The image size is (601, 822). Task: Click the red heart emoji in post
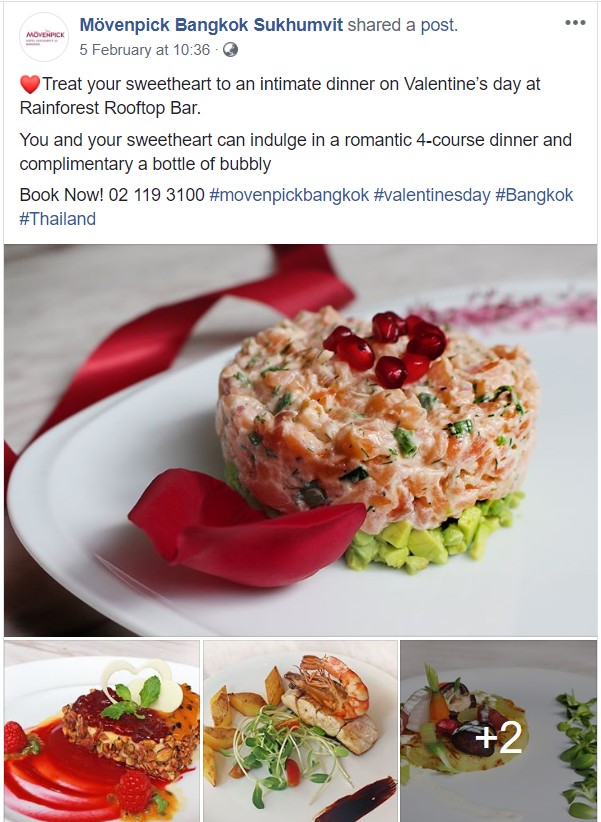click(x=30, y=84)
